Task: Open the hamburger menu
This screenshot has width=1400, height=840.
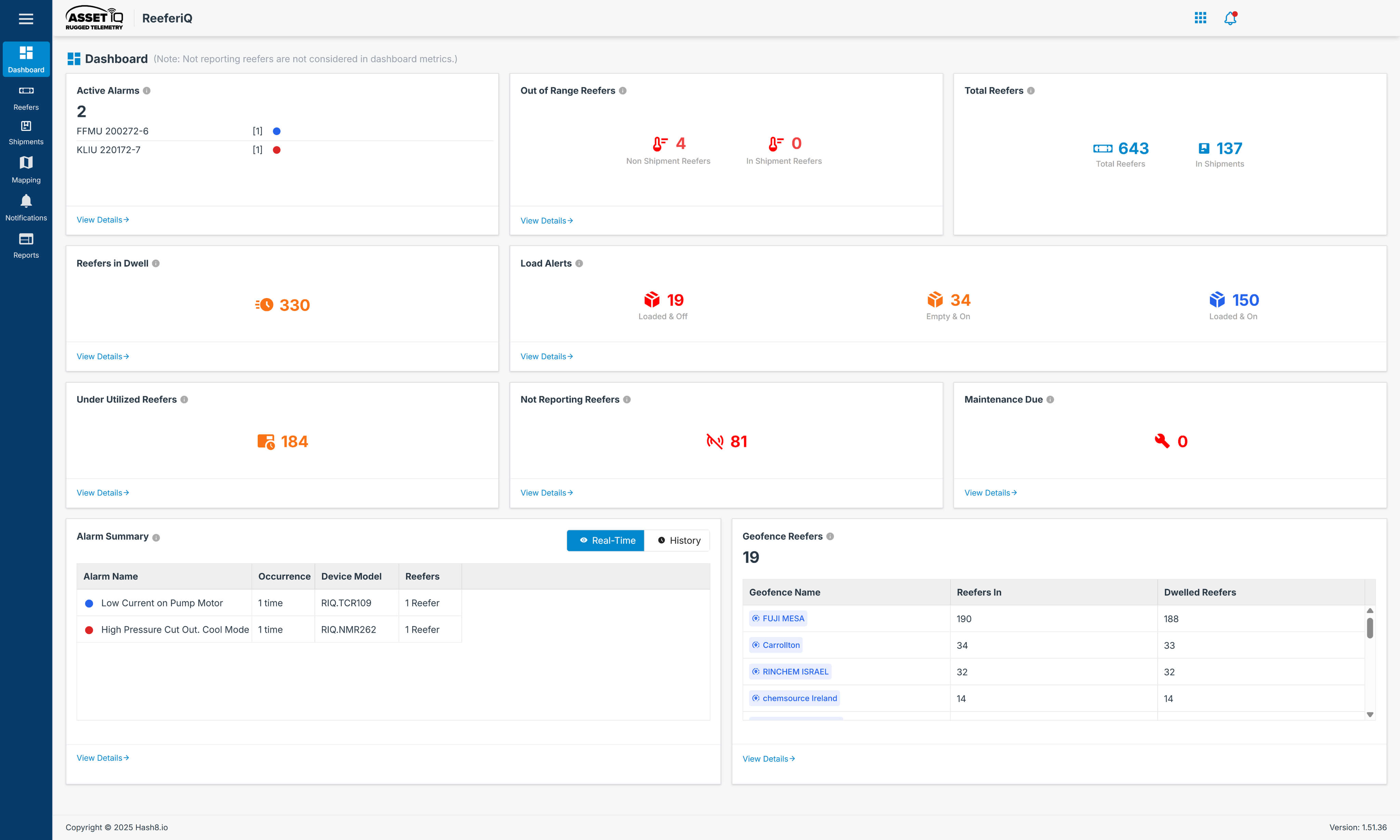Action: coord(26,19)
